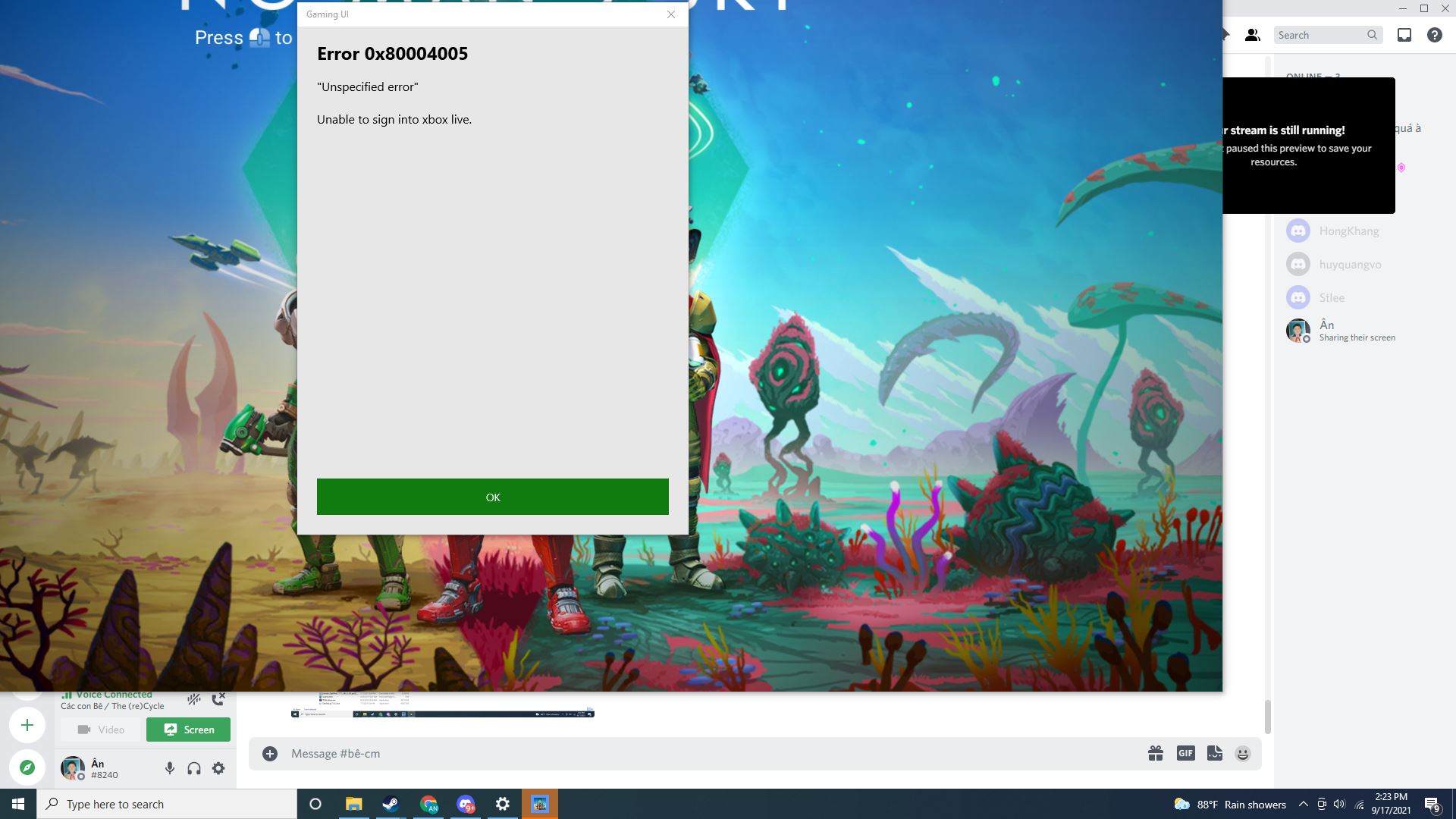Toggle the member list panel
The height and width of the screenshot is (819, 1456).
pyautogui.click(x=1252, y=34)
